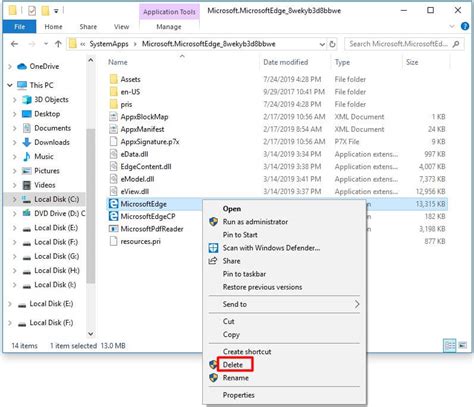Screen dimensions: 474x407
Task: Expand the Desktop tree node
Action: pos(14,114)
